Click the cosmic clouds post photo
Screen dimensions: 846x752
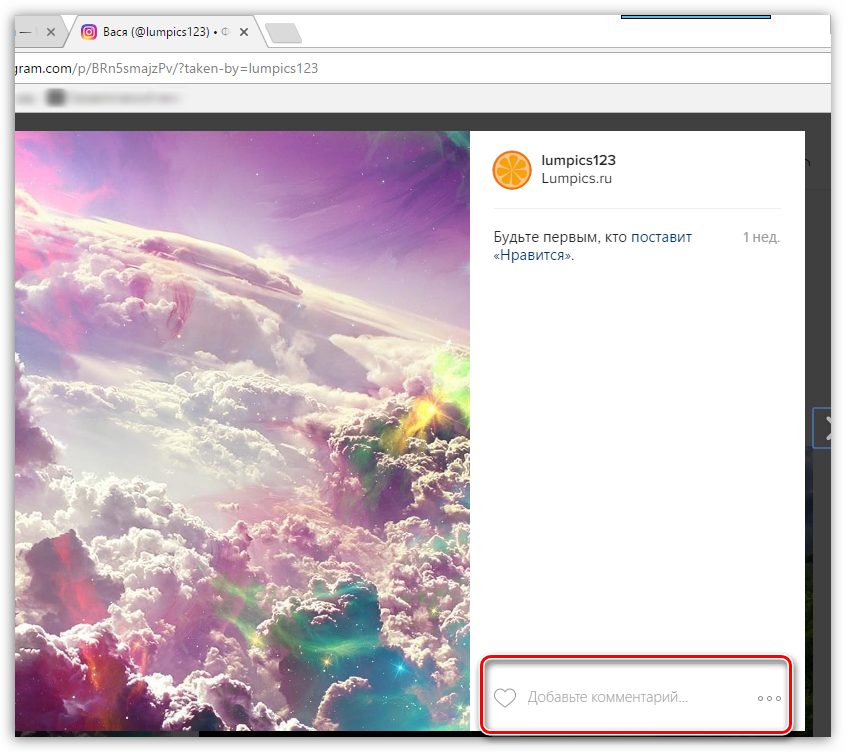242,431
